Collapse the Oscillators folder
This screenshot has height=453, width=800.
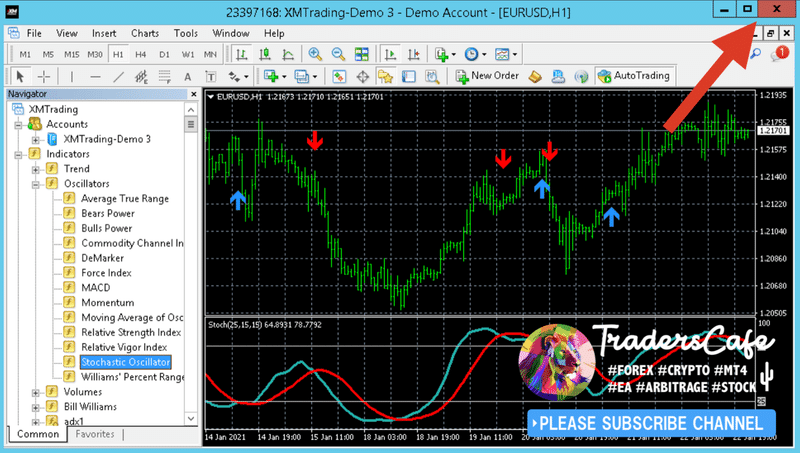click(x=36, y=184)
